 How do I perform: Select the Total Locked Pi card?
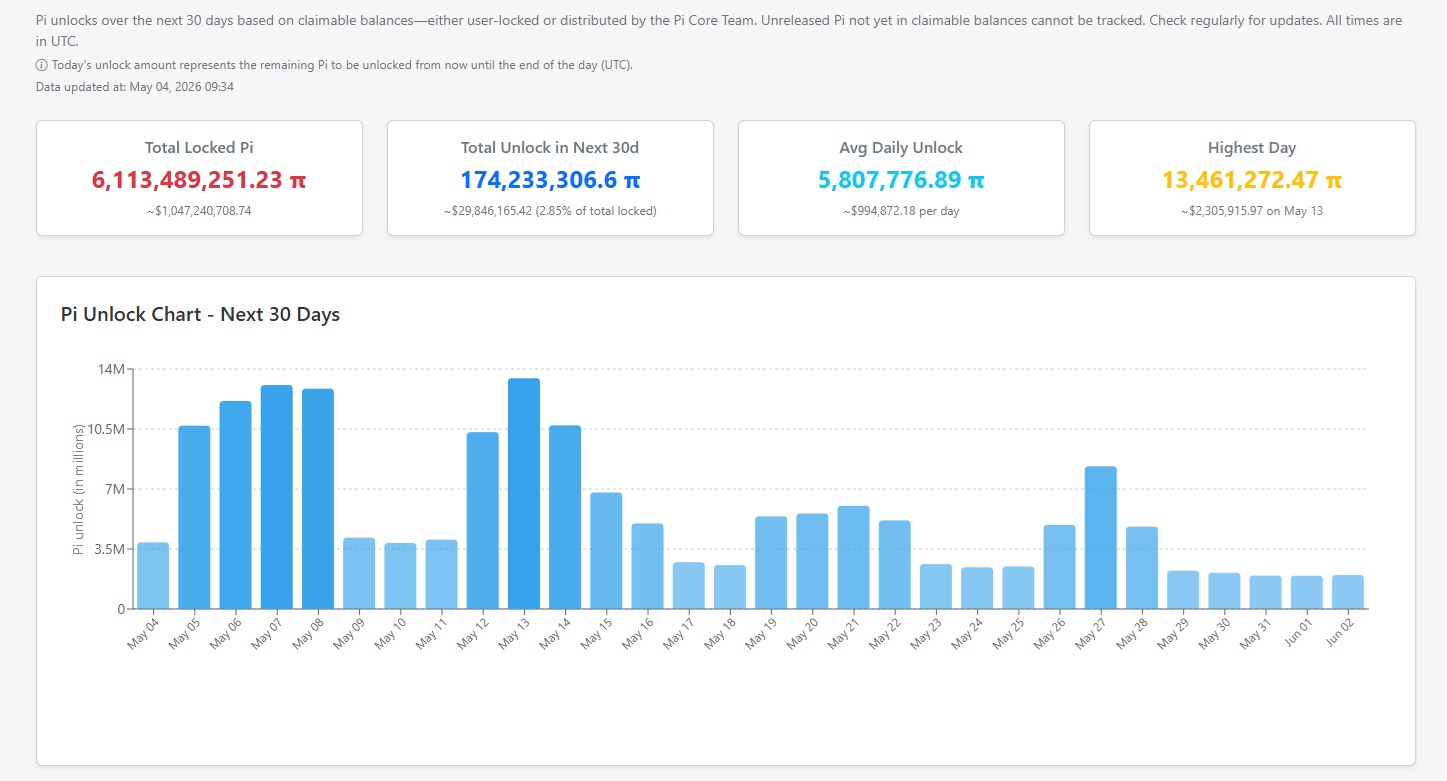pyautogui.click(x=199, y=178)
